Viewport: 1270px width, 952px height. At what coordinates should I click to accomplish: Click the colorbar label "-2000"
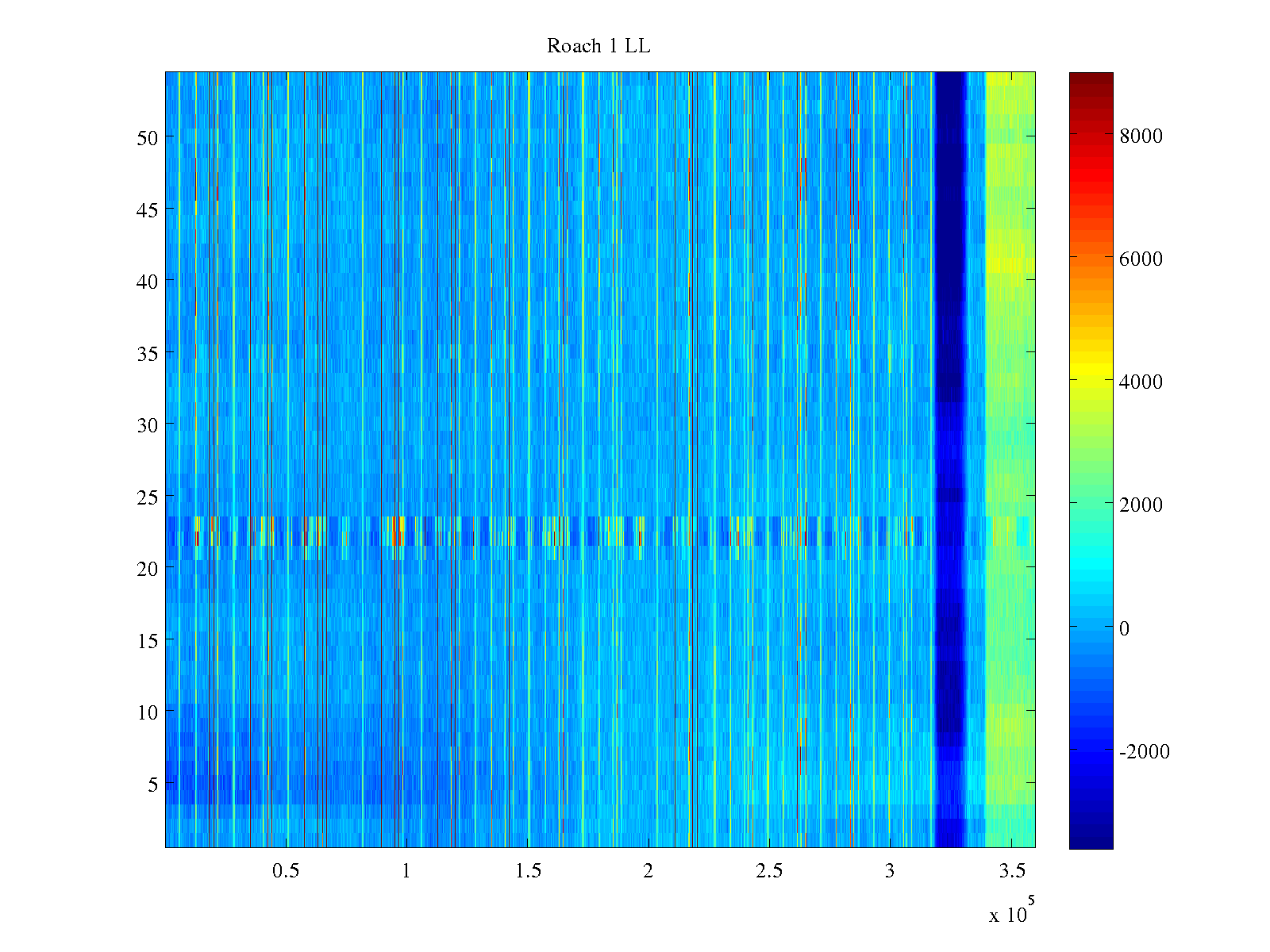(x=1145, y=751)
